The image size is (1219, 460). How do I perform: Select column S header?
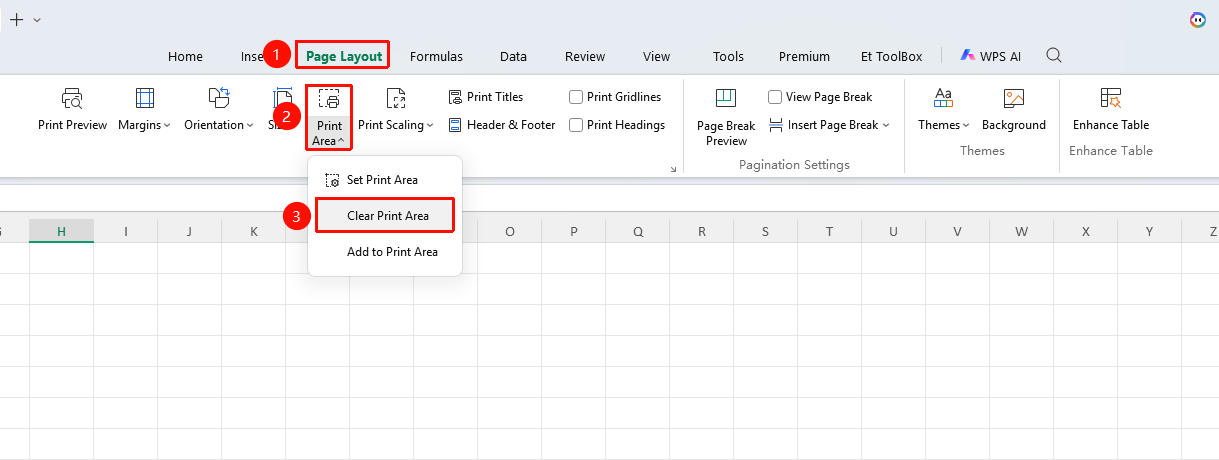tap(765, 231)
